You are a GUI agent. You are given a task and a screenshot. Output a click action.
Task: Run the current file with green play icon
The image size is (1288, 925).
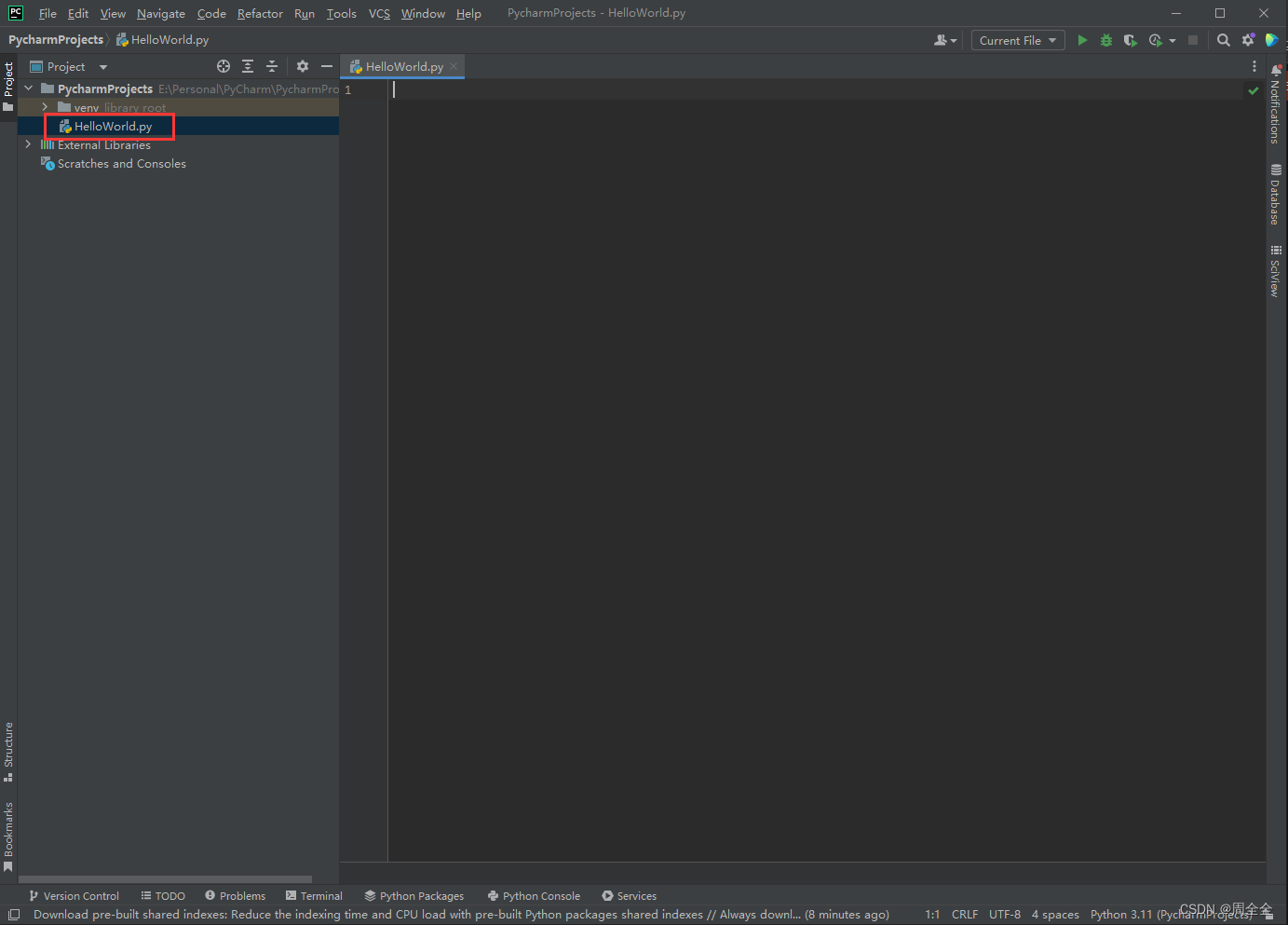[x=1082, y=40]
